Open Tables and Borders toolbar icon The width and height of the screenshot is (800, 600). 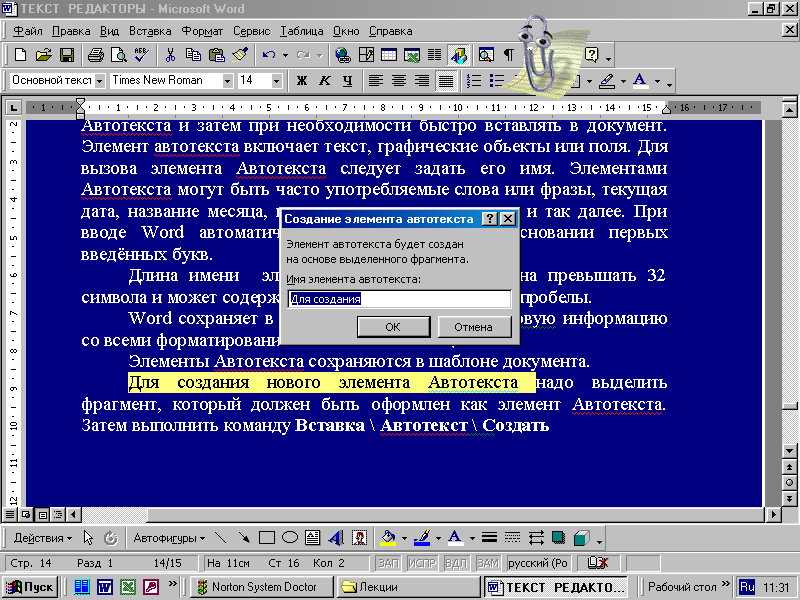366,55
